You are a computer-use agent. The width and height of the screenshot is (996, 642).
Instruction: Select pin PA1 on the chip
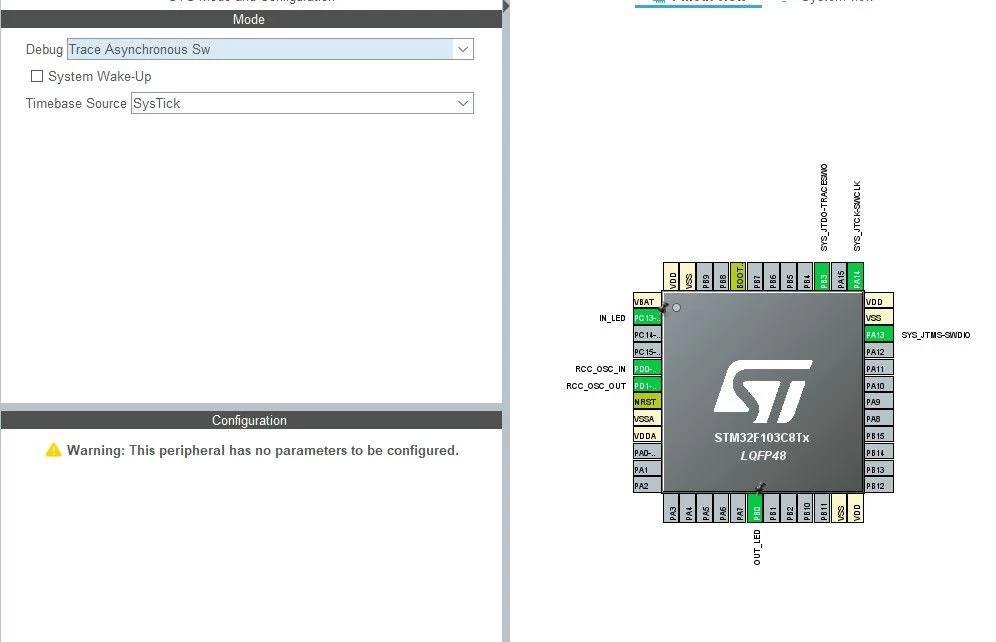coord(647,469)
